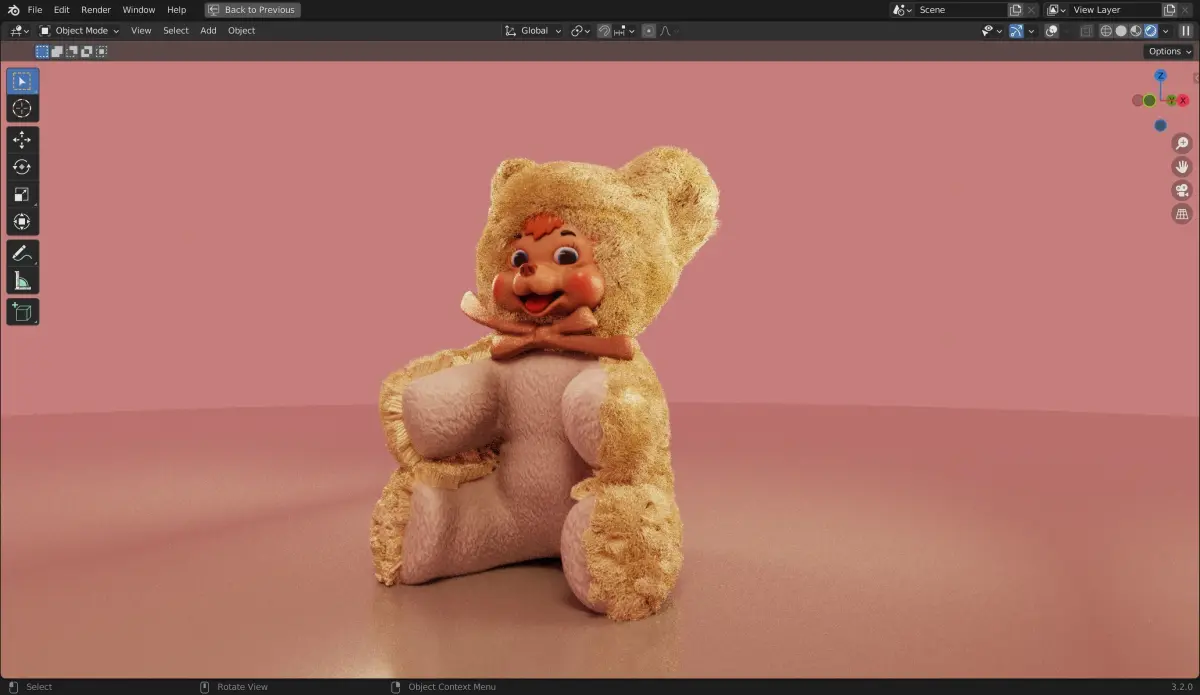Switch to Rendered shading
Viewport: 1200px width, 695px height.
[x=1151, y=31]
